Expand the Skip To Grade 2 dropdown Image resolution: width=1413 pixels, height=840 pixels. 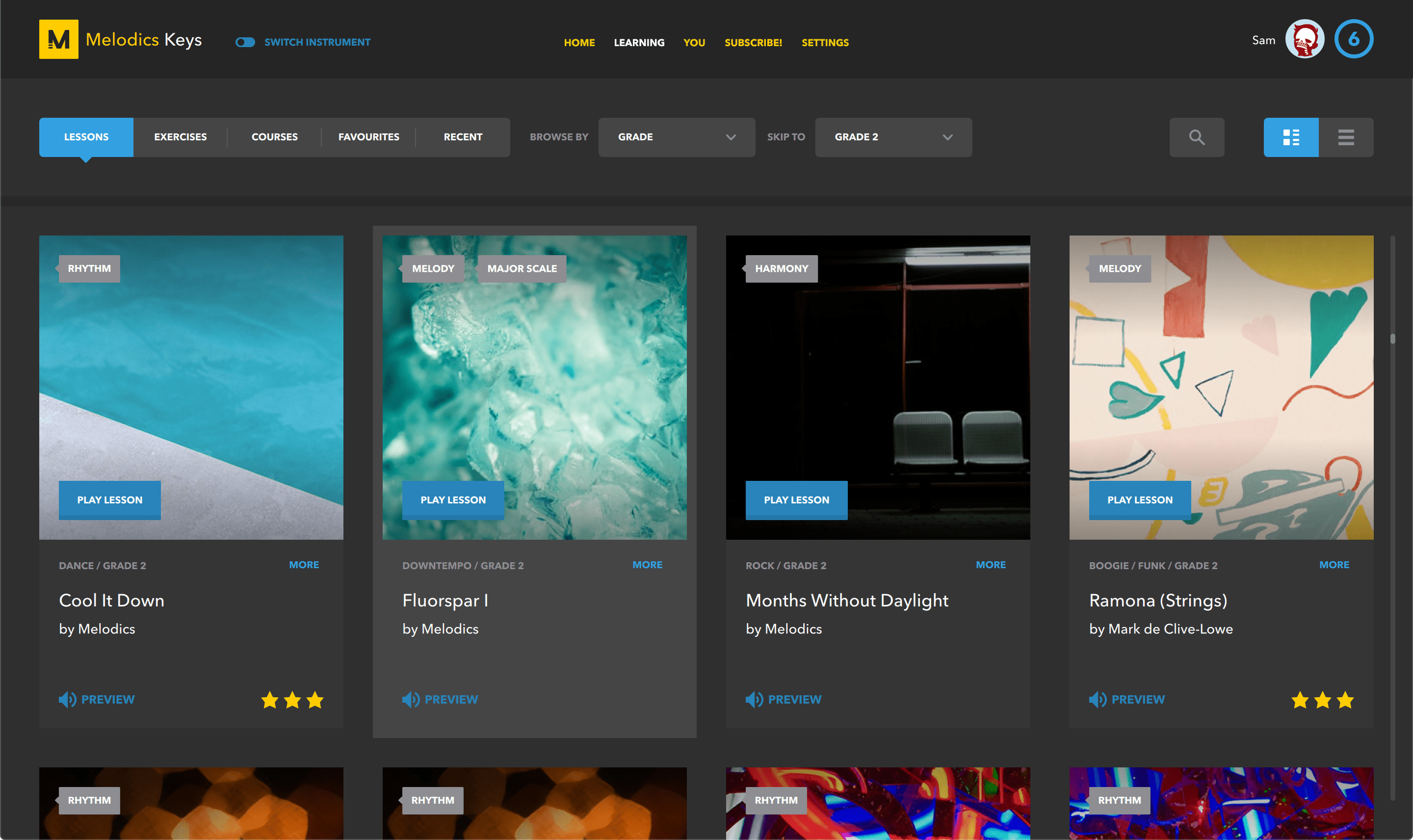click(x=892, y=137)
